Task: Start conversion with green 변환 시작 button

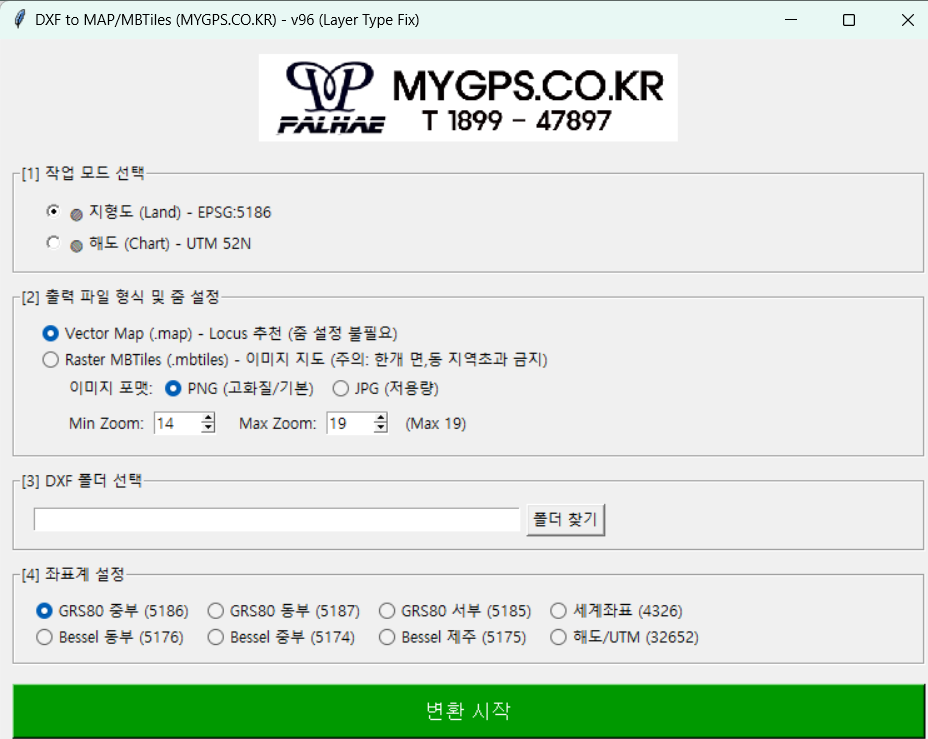Action: pos(467,711)
